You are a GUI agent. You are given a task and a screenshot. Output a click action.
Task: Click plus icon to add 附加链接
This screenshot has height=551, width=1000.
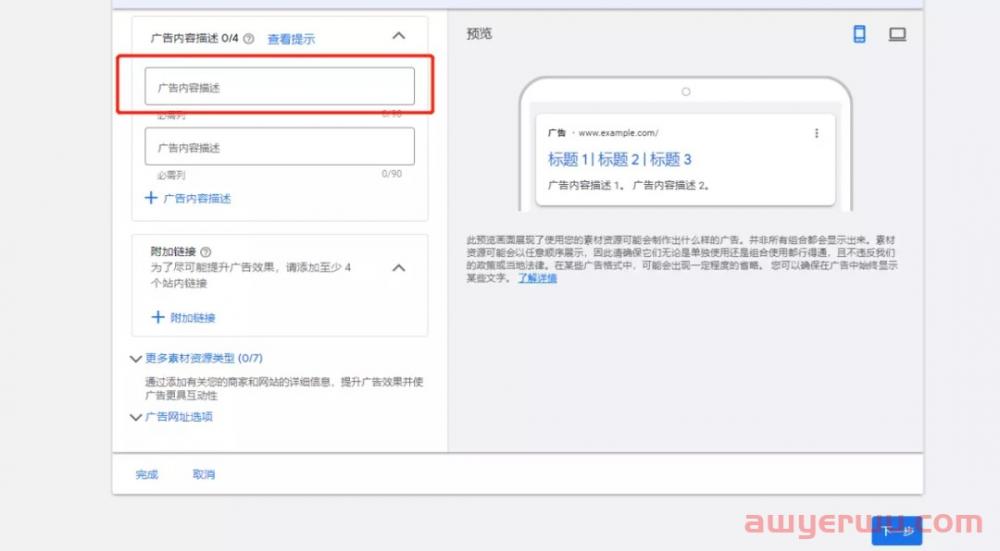pyautogui.click(x=157, y=317)
